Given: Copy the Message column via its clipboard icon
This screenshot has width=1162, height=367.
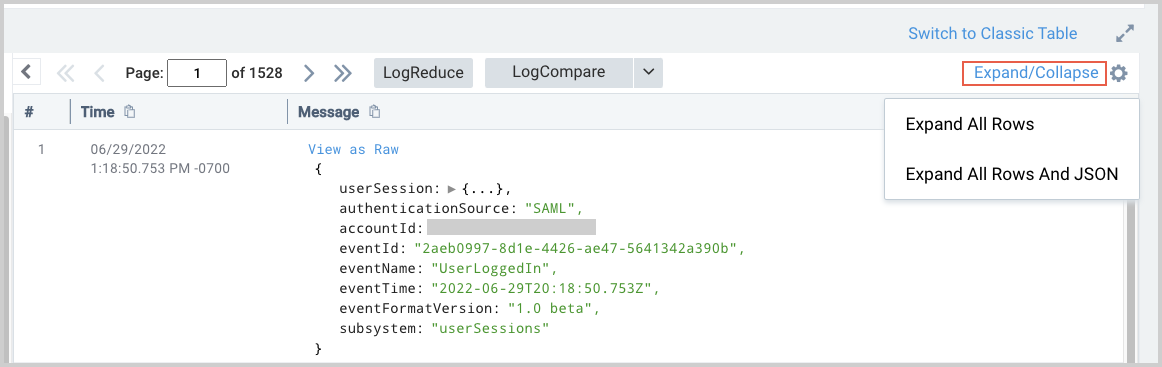Looking at the screenshot, I should coord(375,112).
